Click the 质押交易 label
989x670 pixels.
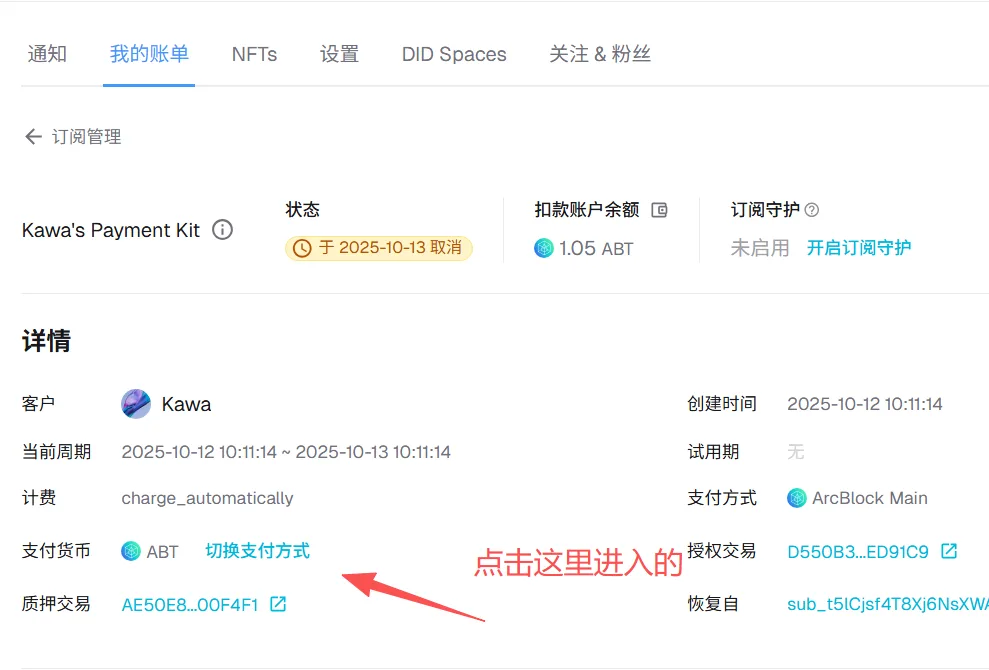click(x=56, y=604)
